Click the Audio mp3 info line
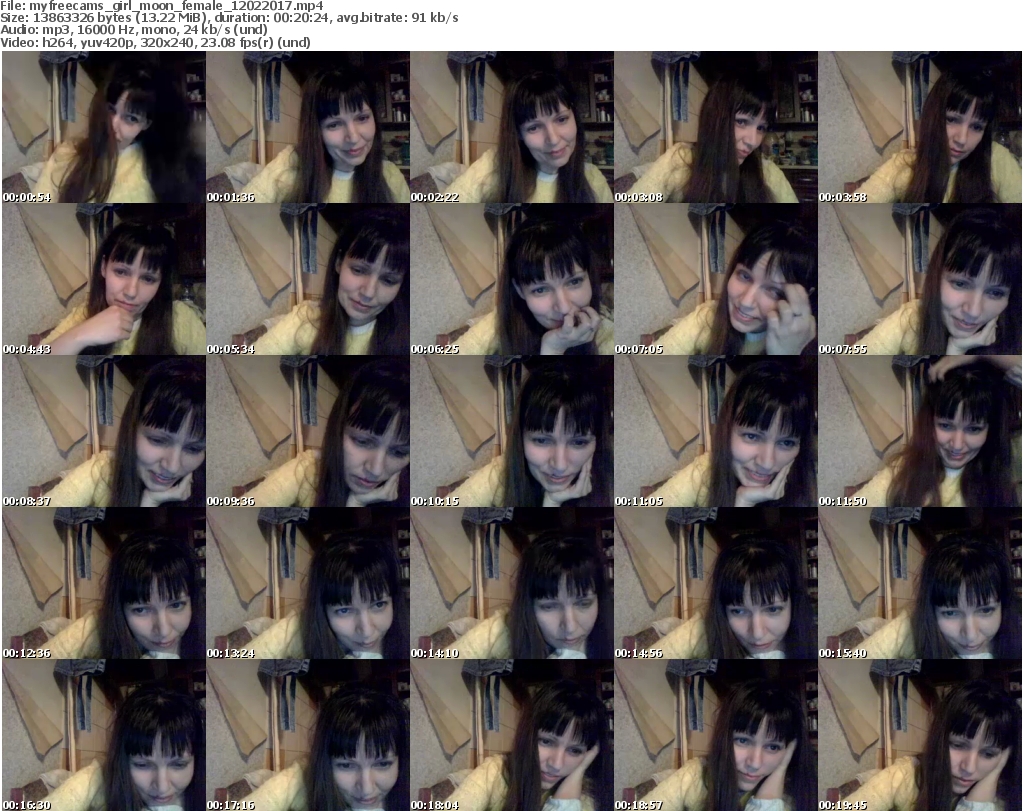1024x811 pixels. pyautogui.click(x=134, y=29)
